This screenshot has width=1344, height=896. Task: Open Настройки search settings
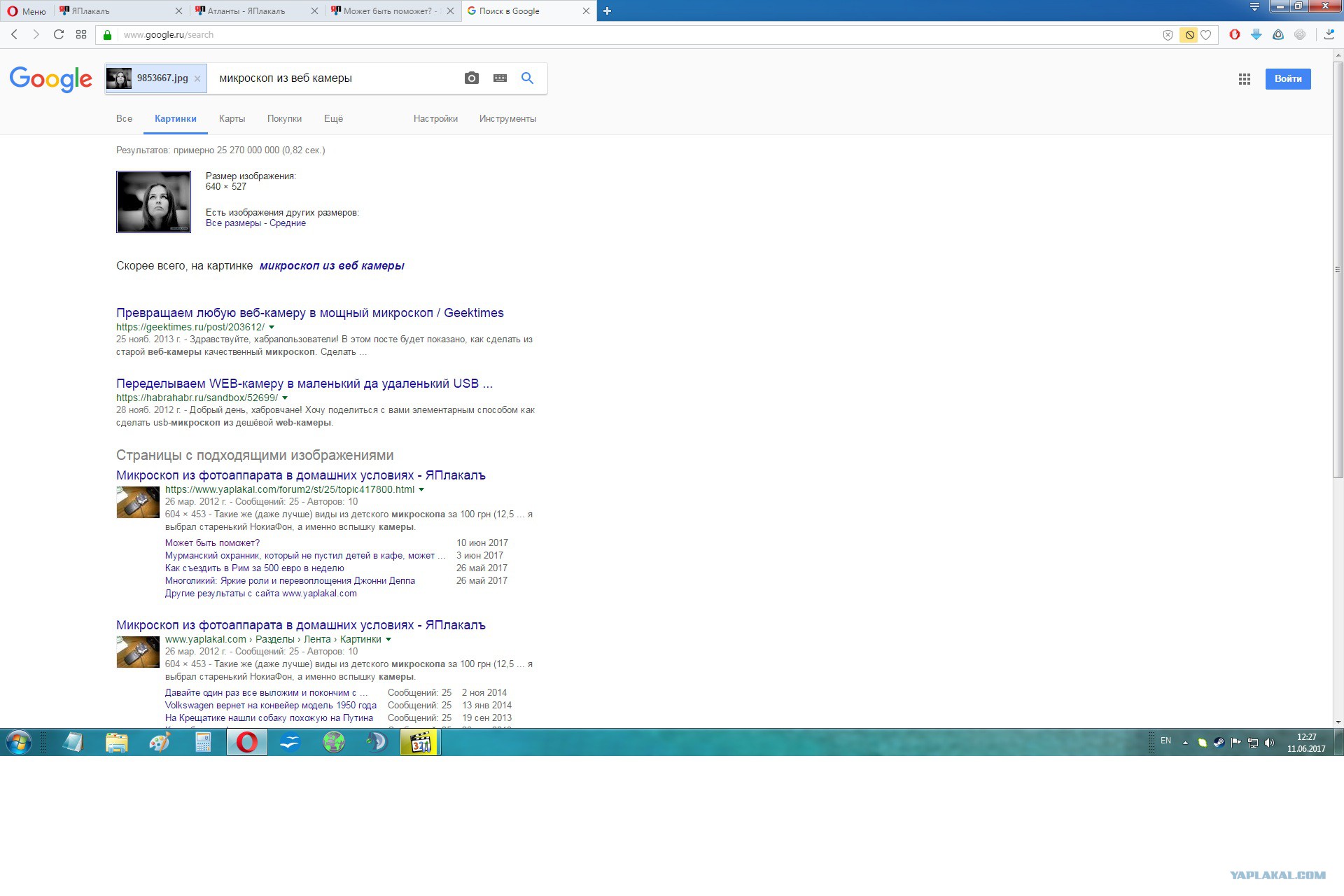[x=435, y=119]
